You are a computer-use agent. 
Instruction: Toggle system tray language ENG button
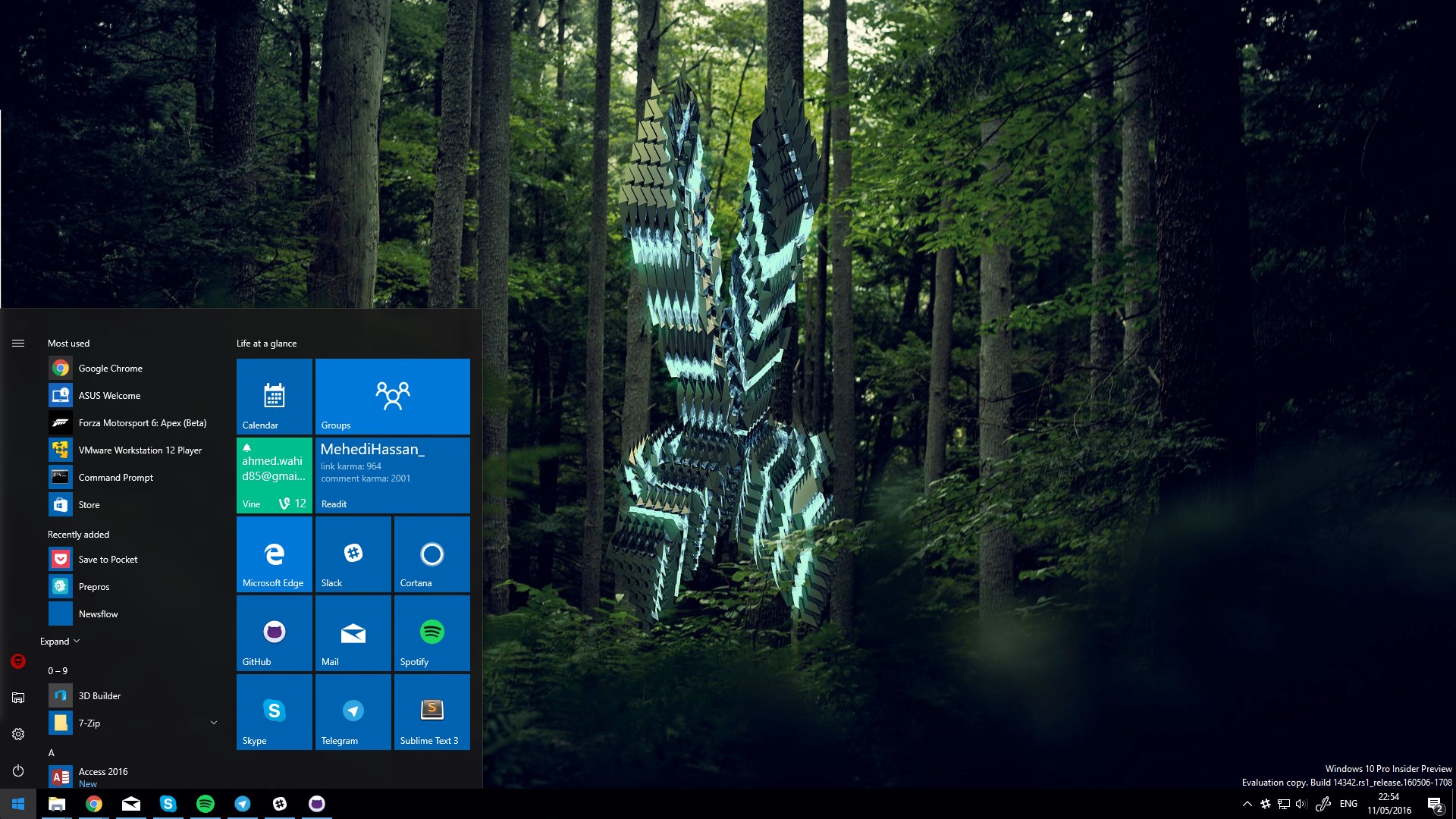[1350, 803]
